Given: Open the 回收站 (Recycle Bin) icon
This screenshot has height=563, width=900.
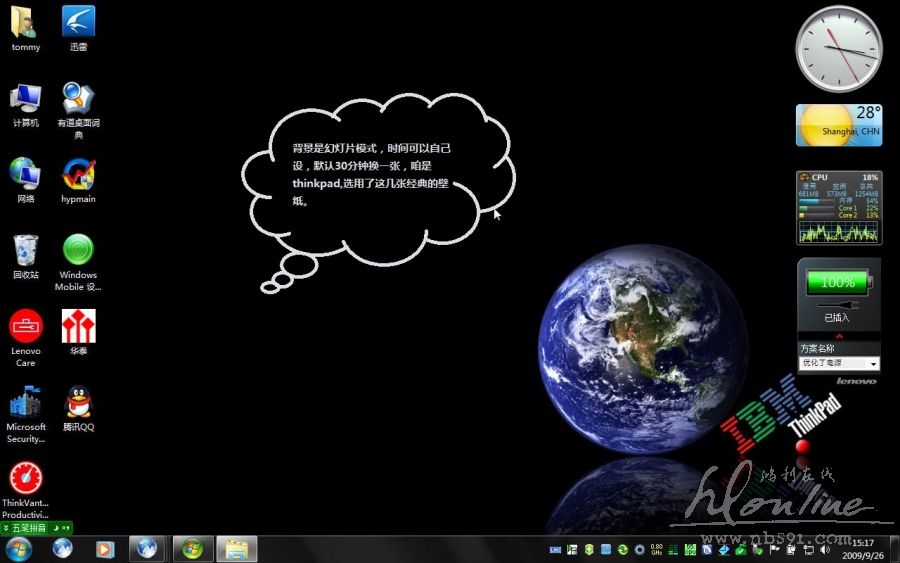Looking at the screenshot, I should [25, 250].
